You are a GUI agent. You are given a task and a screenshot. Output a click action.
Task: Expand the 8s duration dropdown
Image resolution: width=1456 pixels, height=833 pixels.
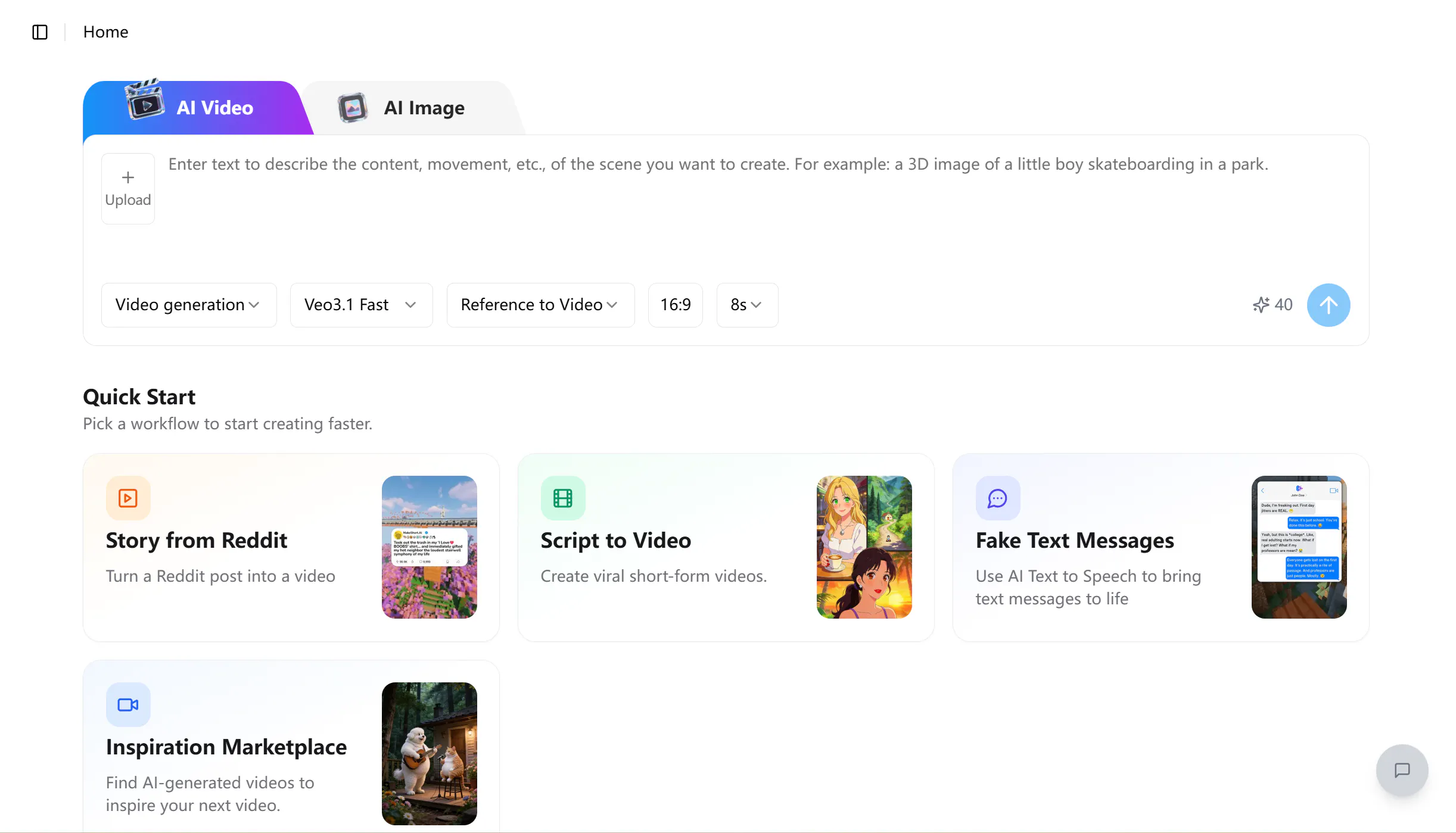point(747,305)
